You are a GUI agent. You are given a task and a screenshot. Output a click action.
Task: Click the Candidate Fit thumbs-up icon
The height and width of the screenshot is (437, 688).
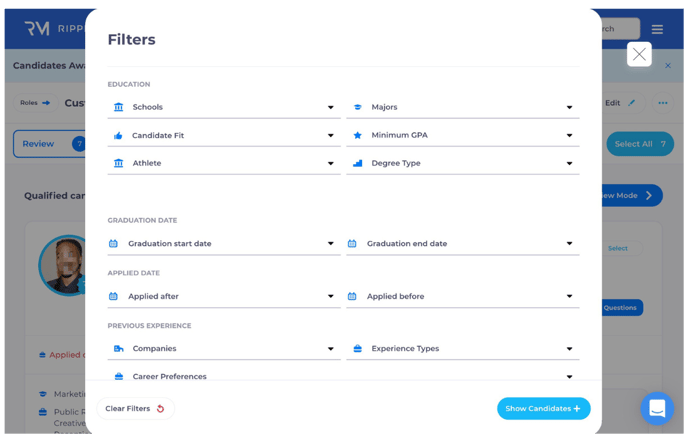(x=119, y=135)
